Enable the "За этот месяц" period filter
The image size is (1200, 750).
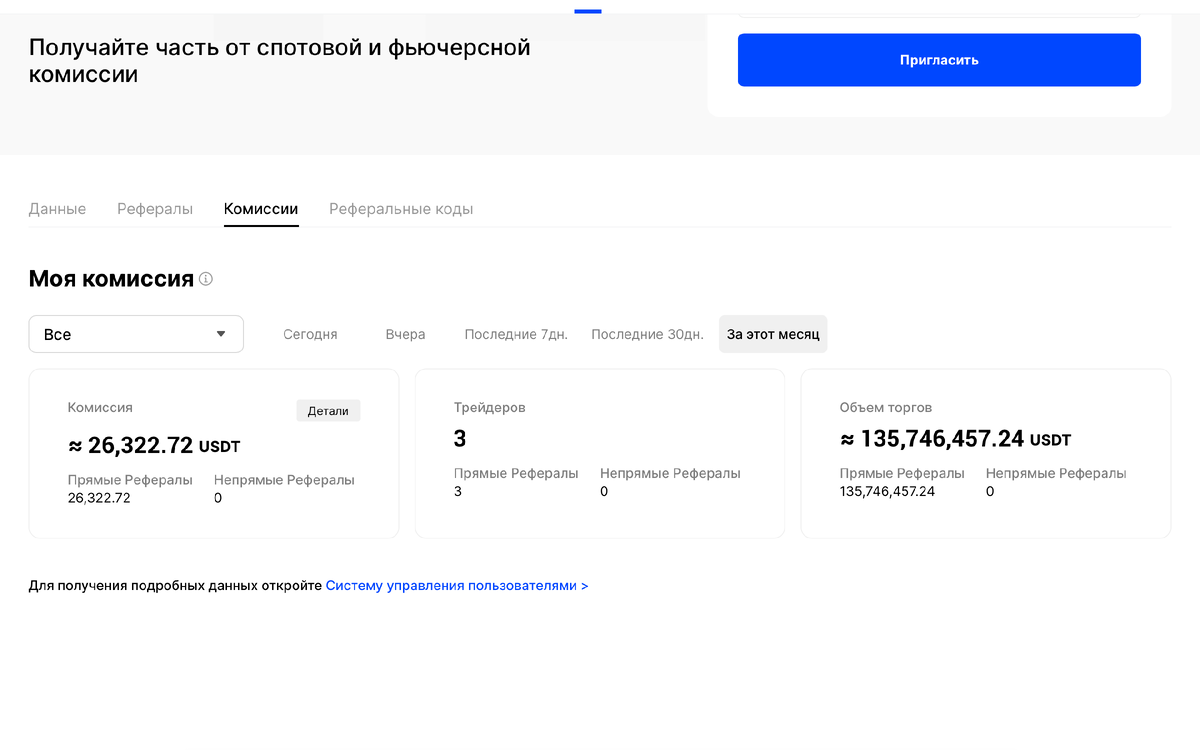pos(773,333)
